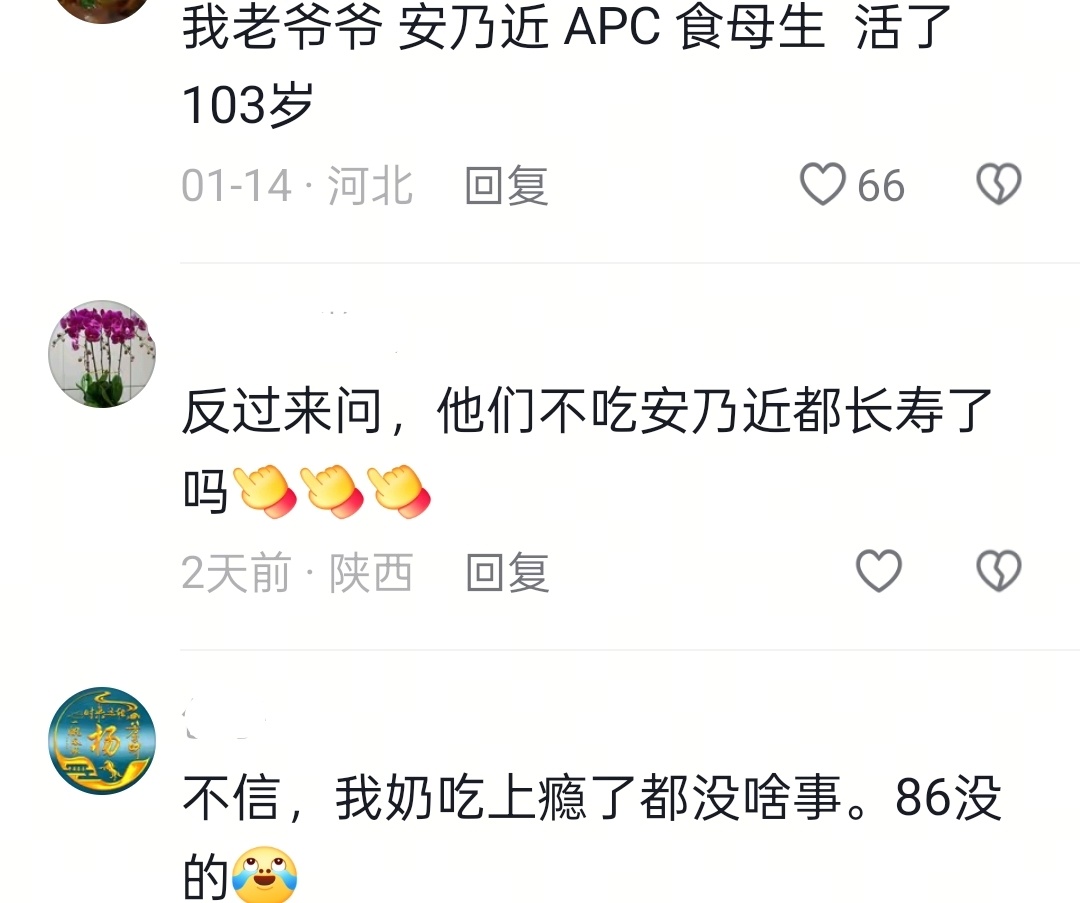Like the 陕西 comment with heart icon
Viewport: 1080px width, 903px height.
[x=878, y=571]
